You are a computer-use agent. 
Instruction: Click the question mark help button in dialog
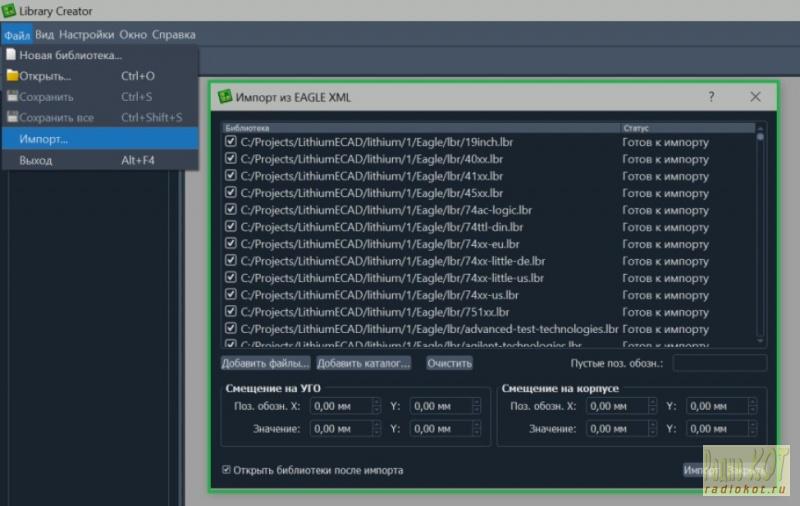711,97
